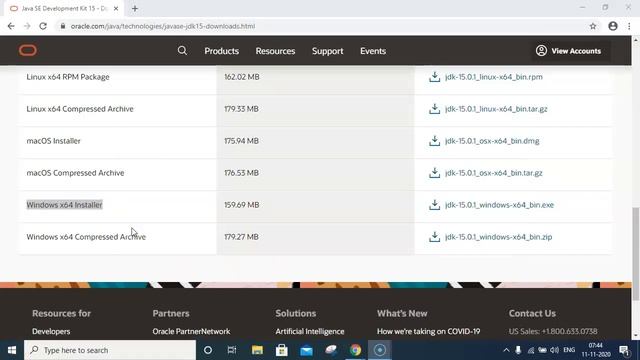Click the macOS Installer label

53,141
